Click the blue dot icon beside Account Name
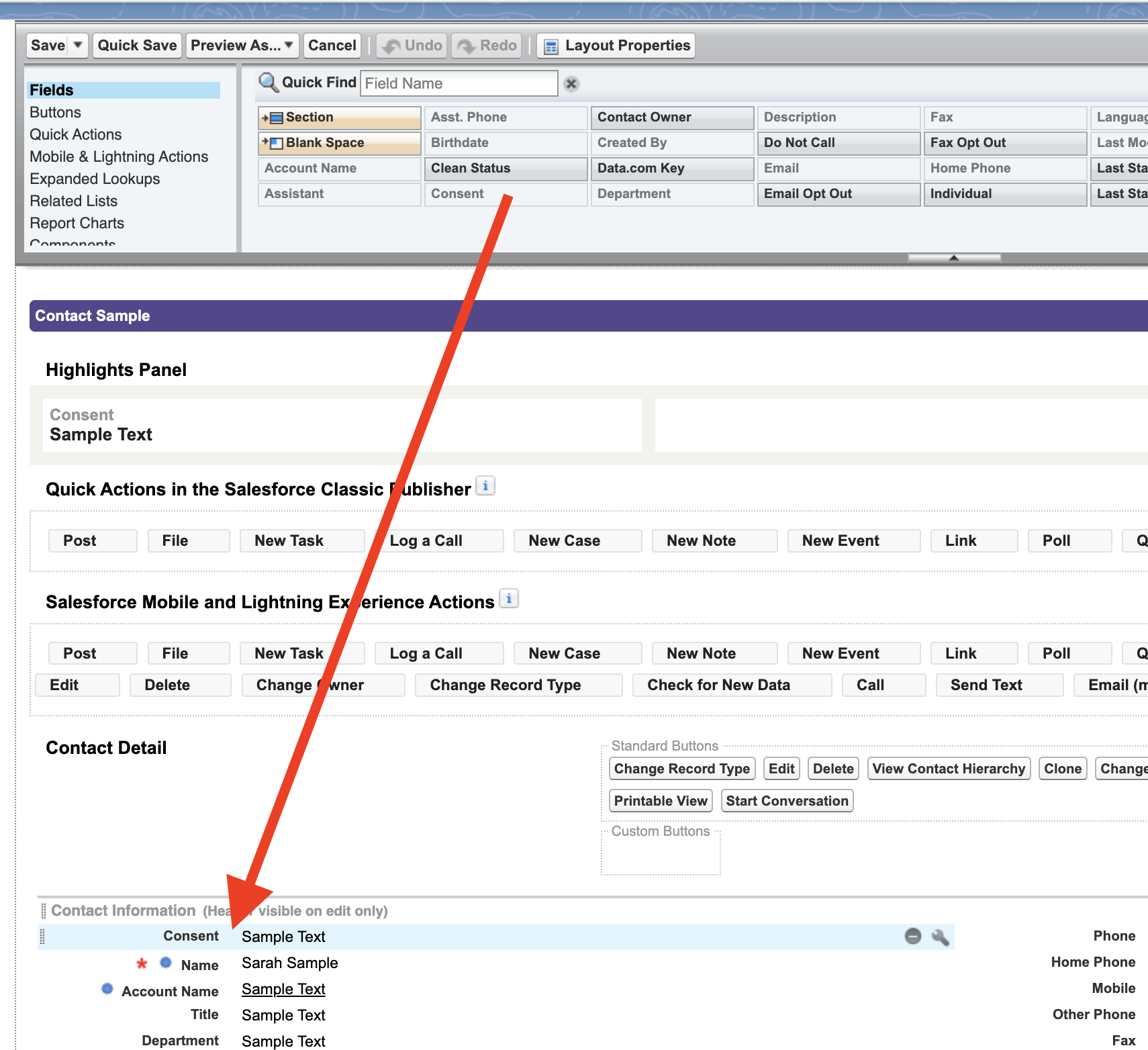 [107, 989]
